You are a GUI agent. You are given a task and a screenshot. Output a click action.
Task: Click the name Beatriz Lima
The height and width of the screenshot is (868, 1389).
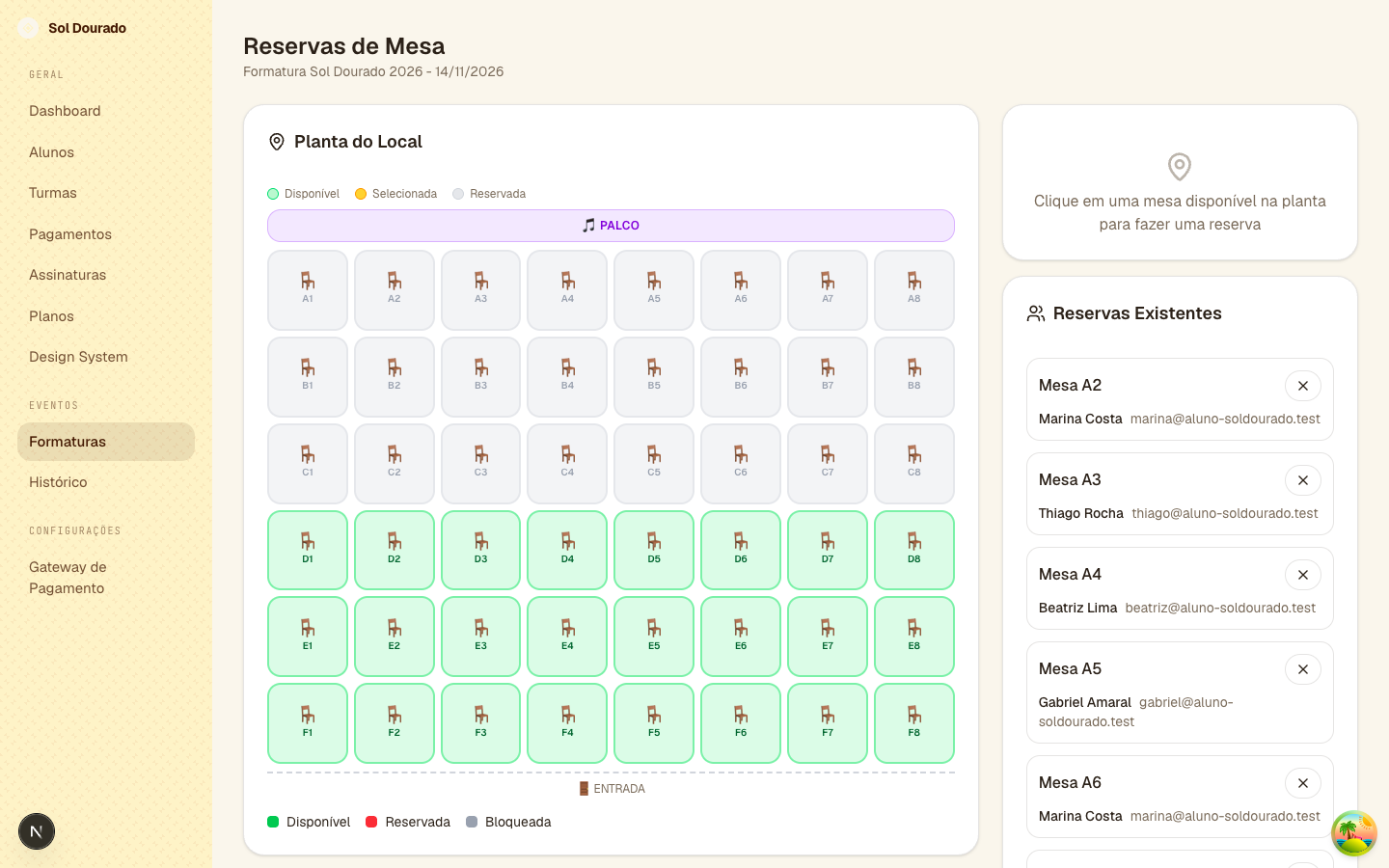coord(1077,608)
